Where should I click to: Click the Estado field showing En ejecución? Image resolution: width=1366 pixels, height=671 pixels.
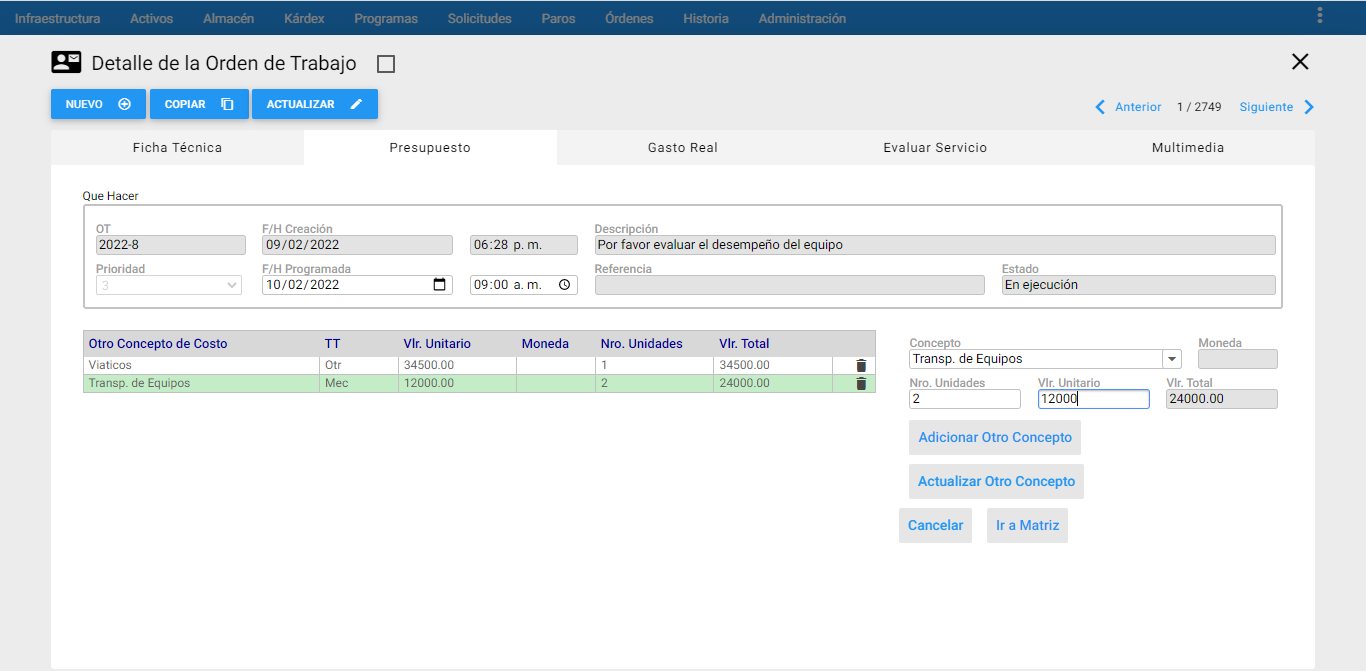(1139, 285)
